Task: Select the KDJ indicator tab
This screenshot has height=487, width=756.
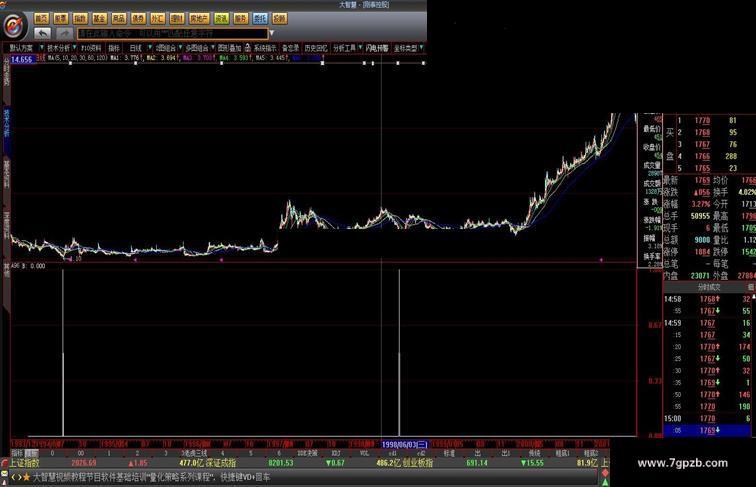Action: point(336,453)
